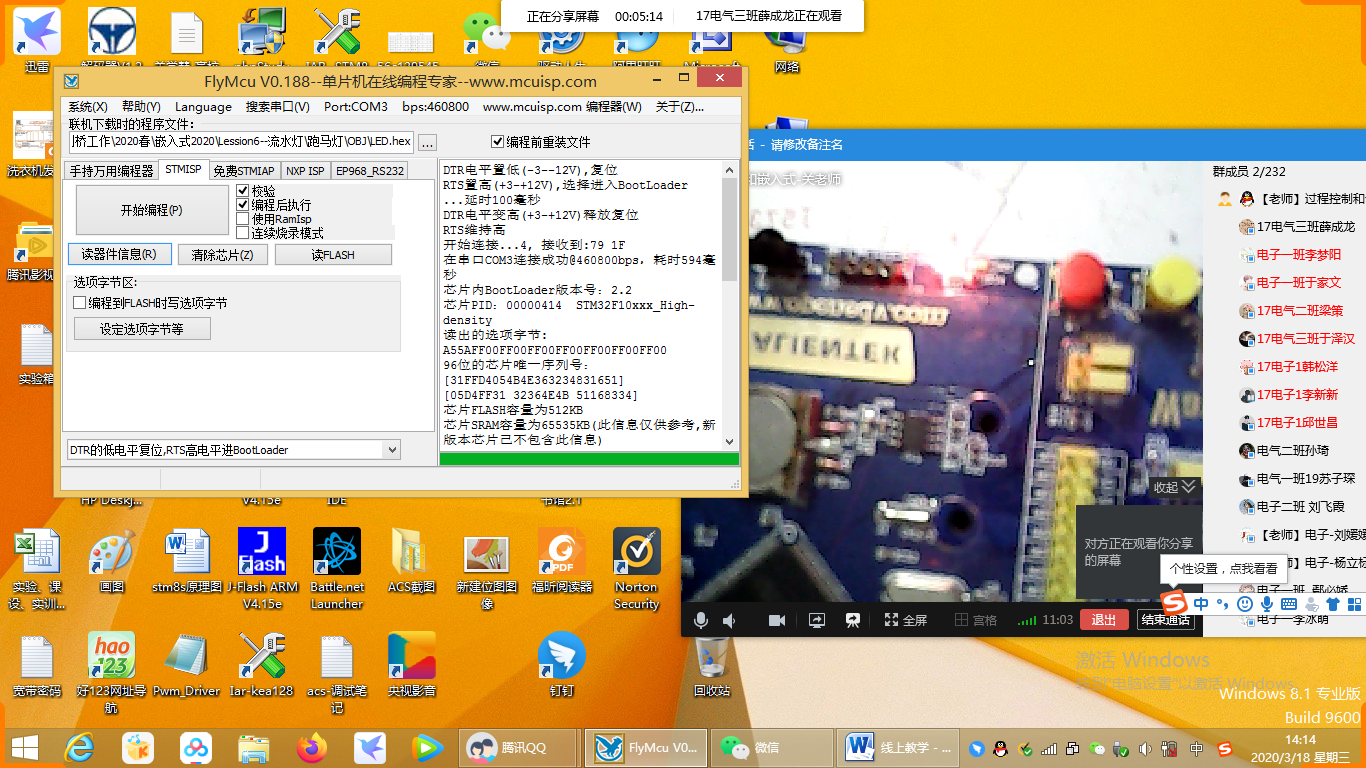Open the Language menu
Viewport: 1366px width, 768px height.
point(203,106)
